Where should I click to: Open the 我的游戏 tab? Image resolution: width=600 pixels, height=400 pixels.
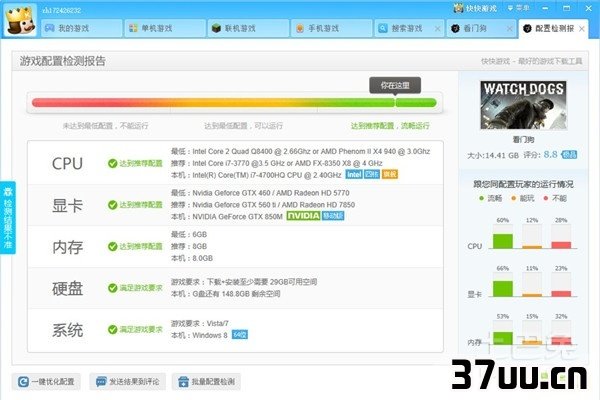click(82, 28)
